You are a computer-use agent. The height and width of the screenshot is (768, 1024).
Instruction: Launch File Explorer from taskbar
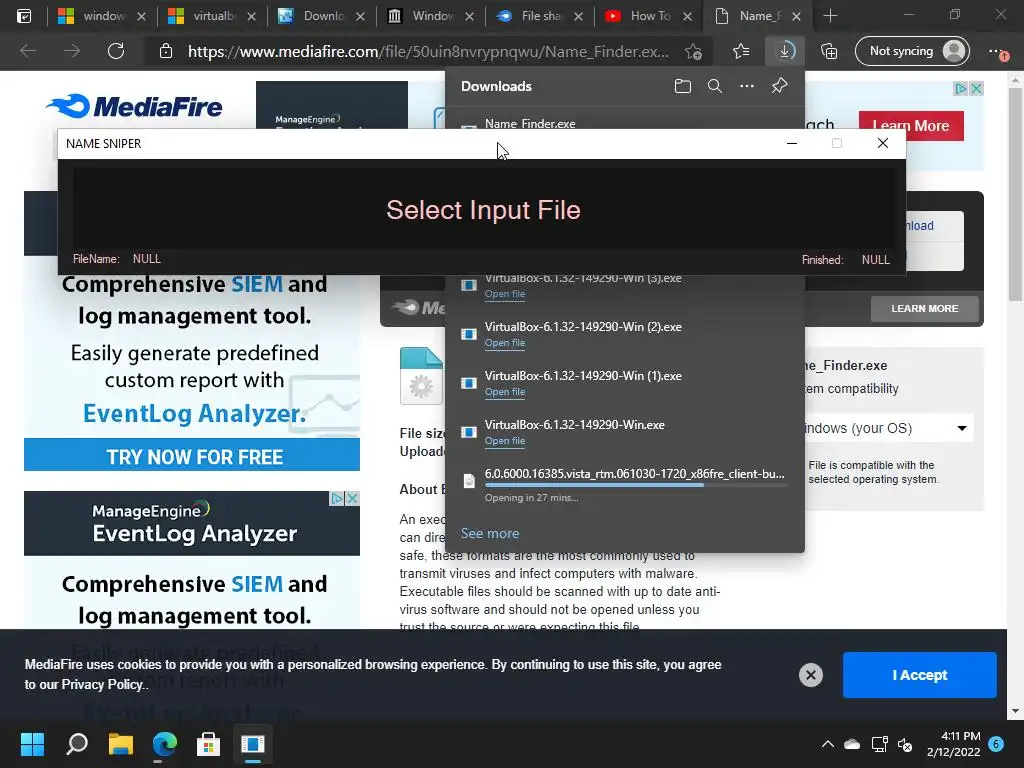(x=121, y=744)
